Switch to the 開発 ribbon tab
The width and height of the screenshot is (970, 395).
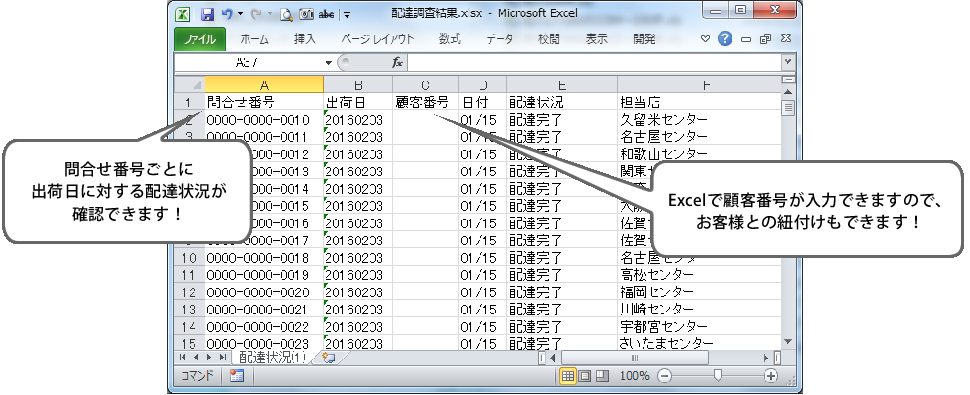coord(644,39)
